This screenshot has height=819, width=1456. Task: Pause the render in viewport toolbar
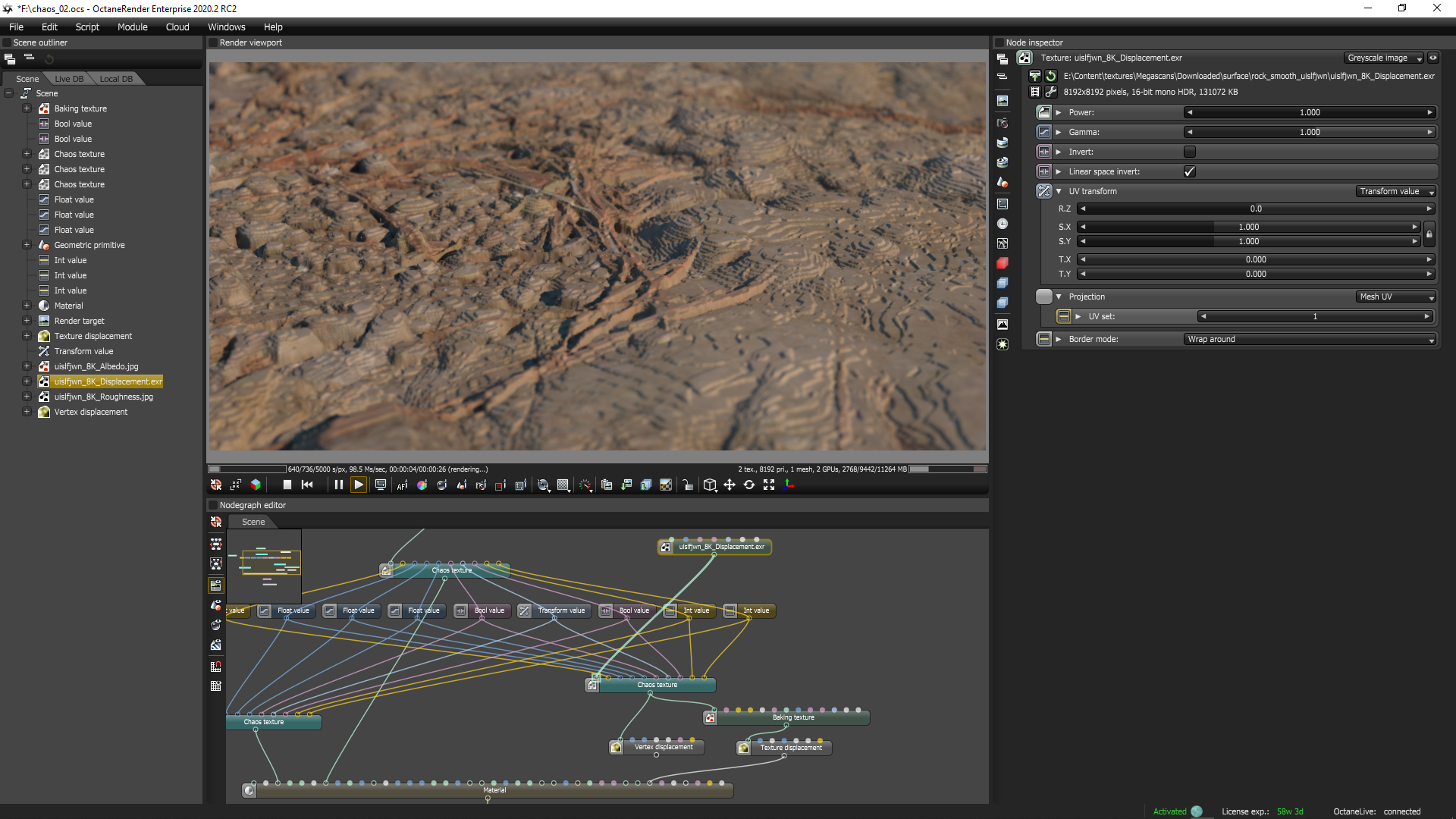click(338, 485)
